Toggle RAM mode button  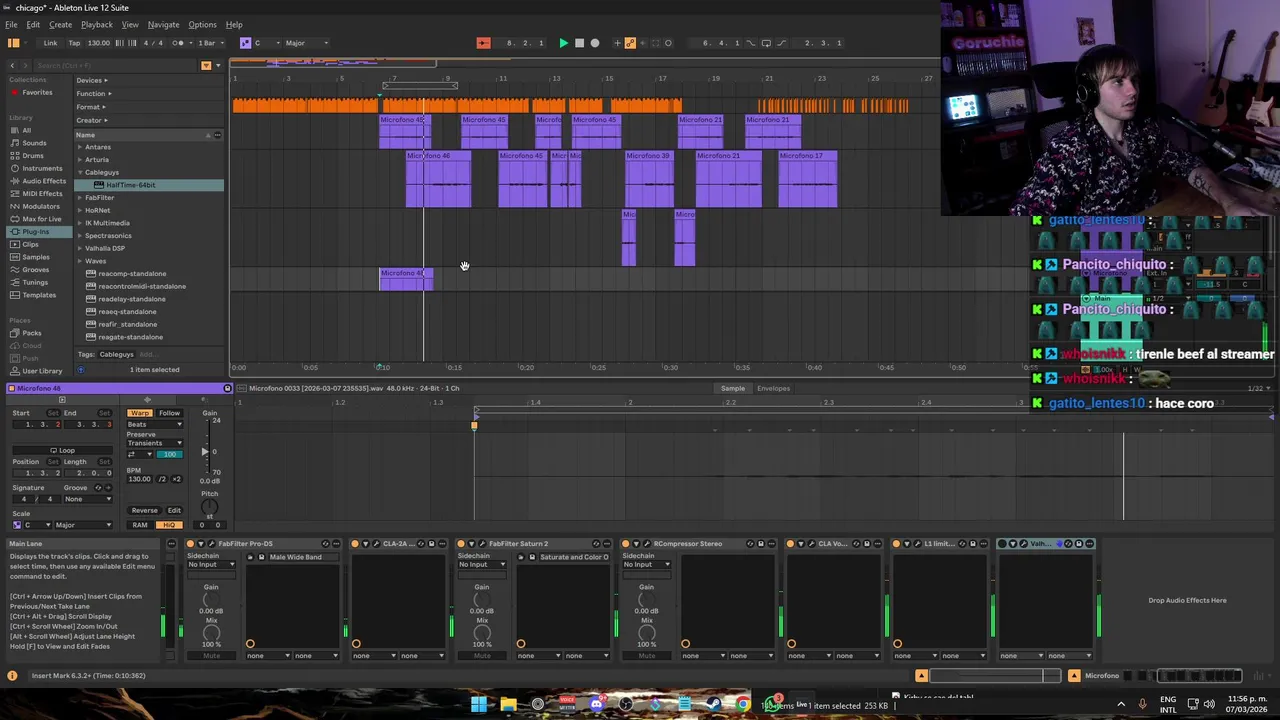click(140, 525)
